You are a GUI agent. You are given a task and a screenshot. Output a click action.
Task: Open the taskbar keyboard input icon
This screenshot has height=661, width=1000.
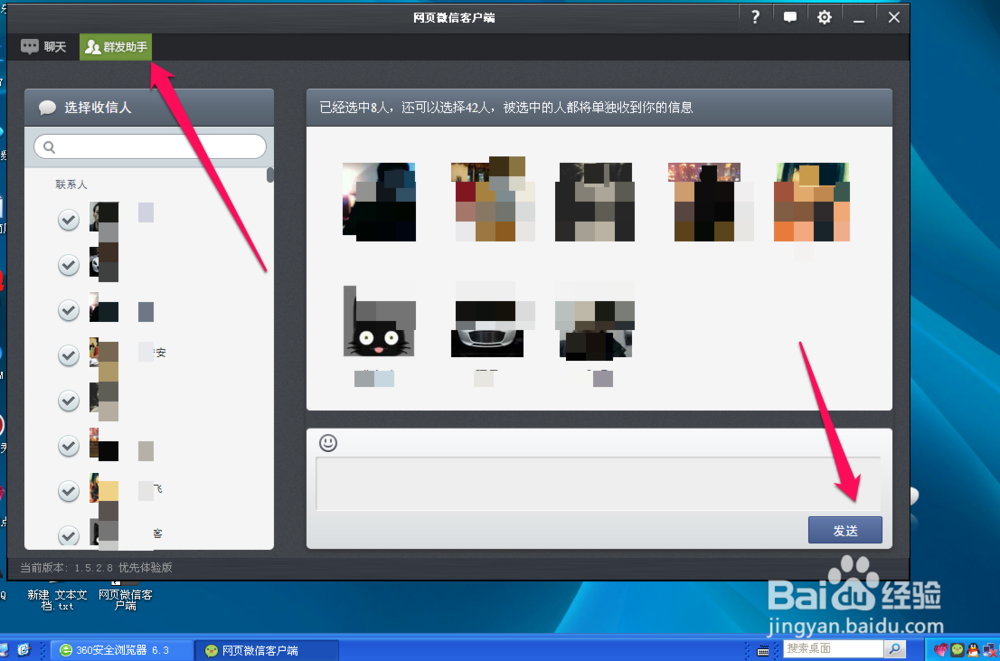click(763, 650)
